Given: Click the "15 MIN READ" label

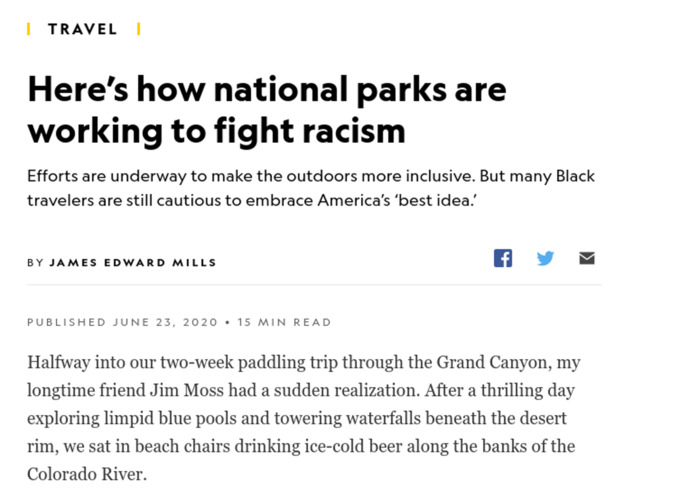Looking at the screenshot, I should (x=284, y=322).
